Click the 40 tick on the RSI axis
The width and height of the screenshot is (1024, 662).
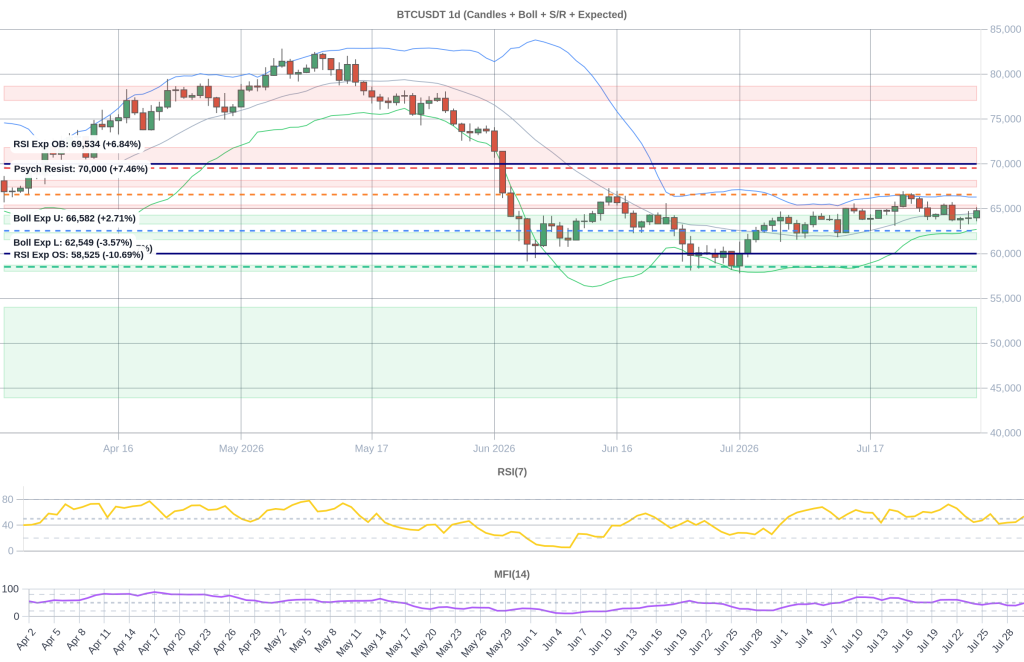[x=8, y=525]
